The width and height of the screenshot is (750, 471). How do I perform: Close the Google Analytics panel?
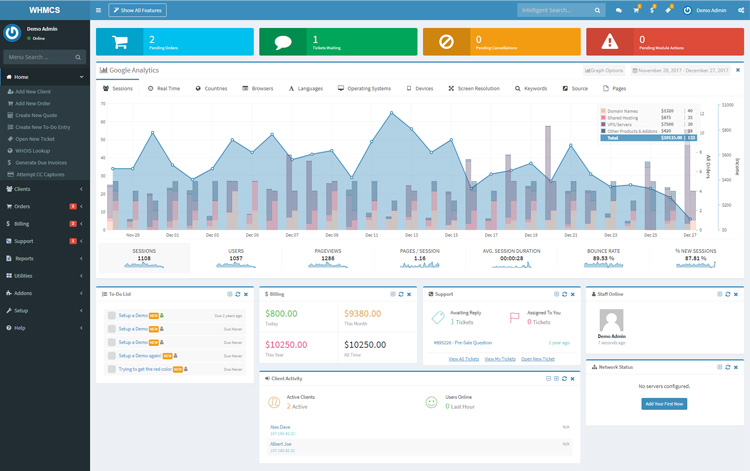click(x=738, y=71)
